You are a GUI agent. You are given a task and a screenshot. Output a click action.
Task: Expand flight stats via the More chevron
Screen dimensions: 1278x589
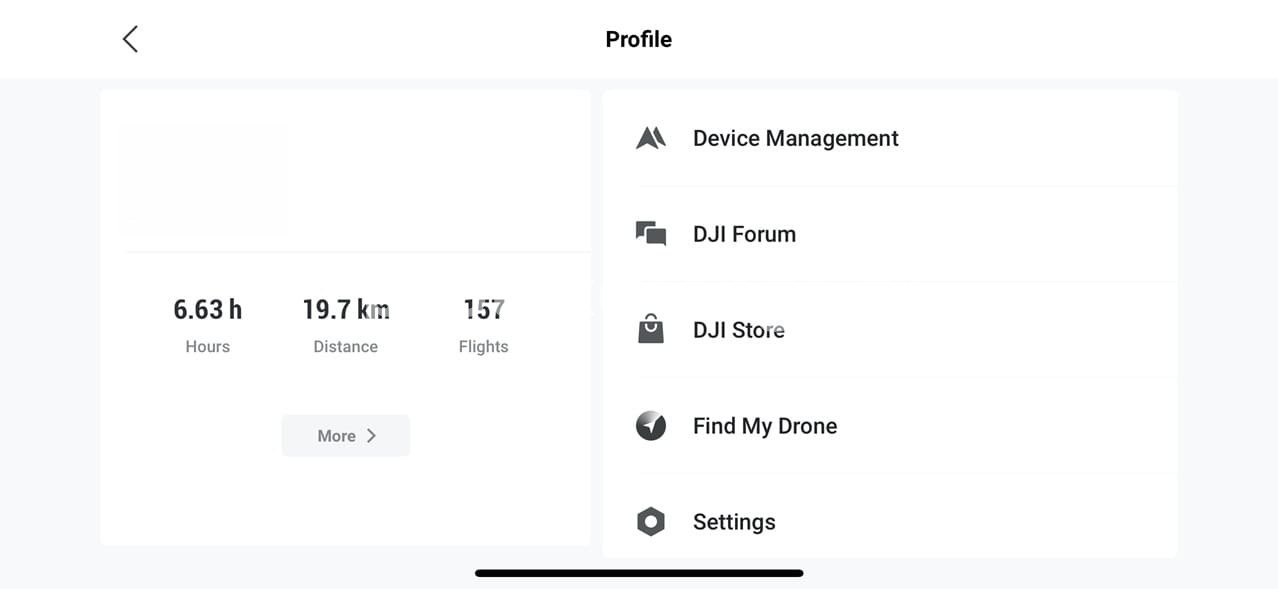(371, 436)
